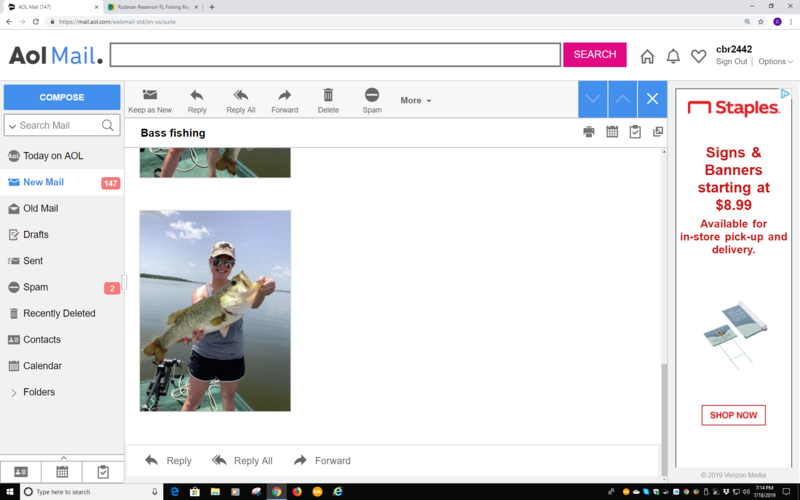Bookmark this page with the star icon
800x500 pixels.
[761, 22]
